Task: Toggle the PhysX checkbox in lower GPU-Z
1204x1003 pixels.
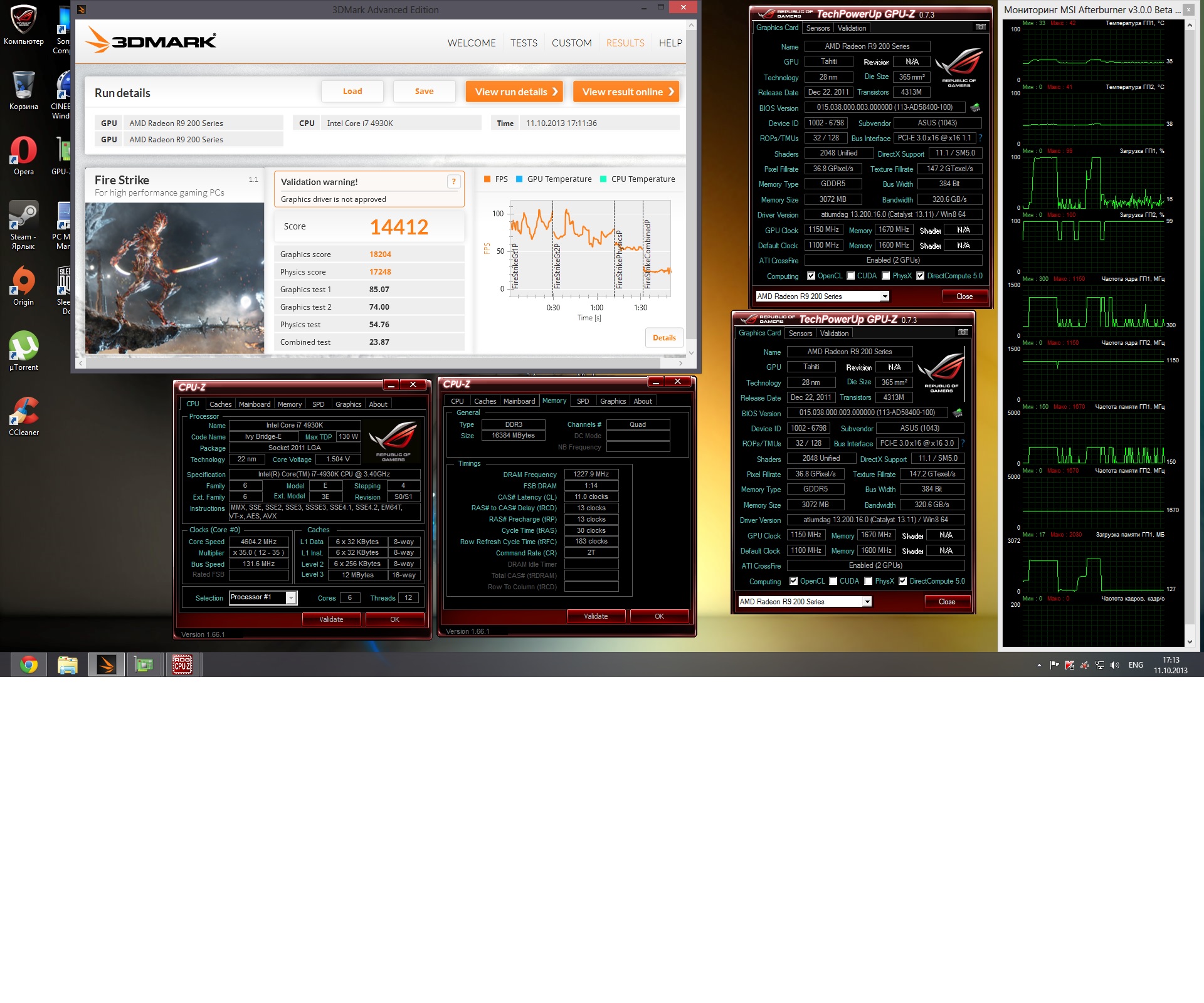Action: coord(869,581)
